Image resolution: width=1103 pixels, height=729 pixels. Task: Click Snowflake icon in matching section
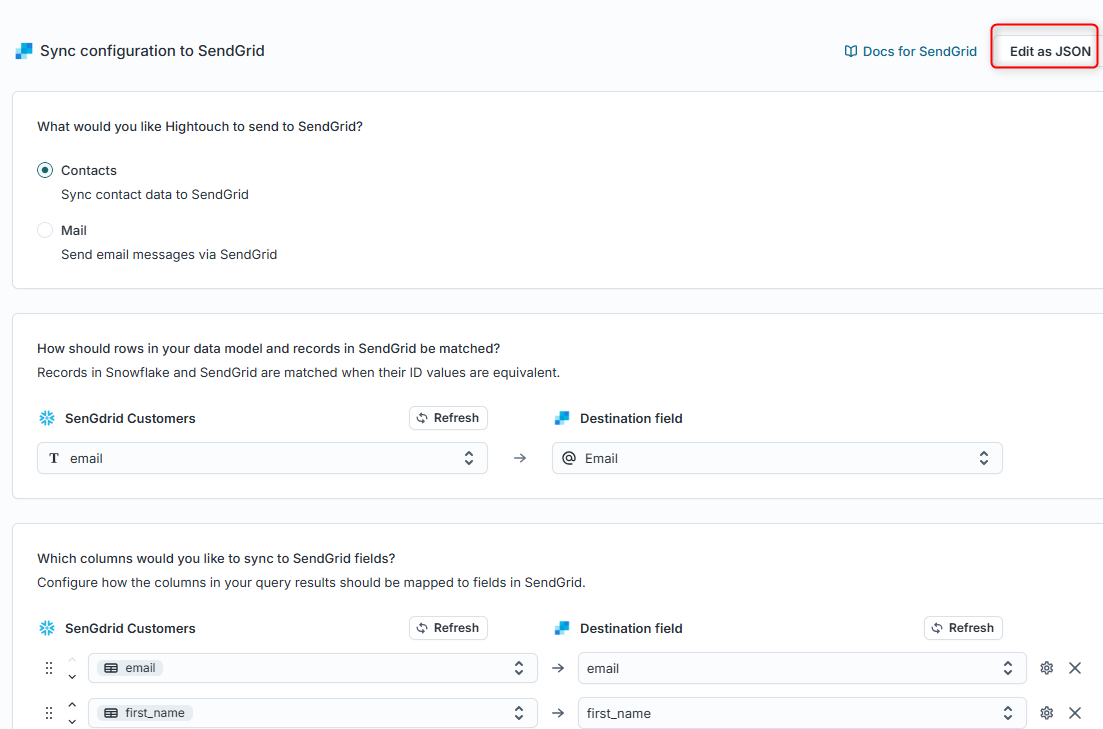[47, 418]
